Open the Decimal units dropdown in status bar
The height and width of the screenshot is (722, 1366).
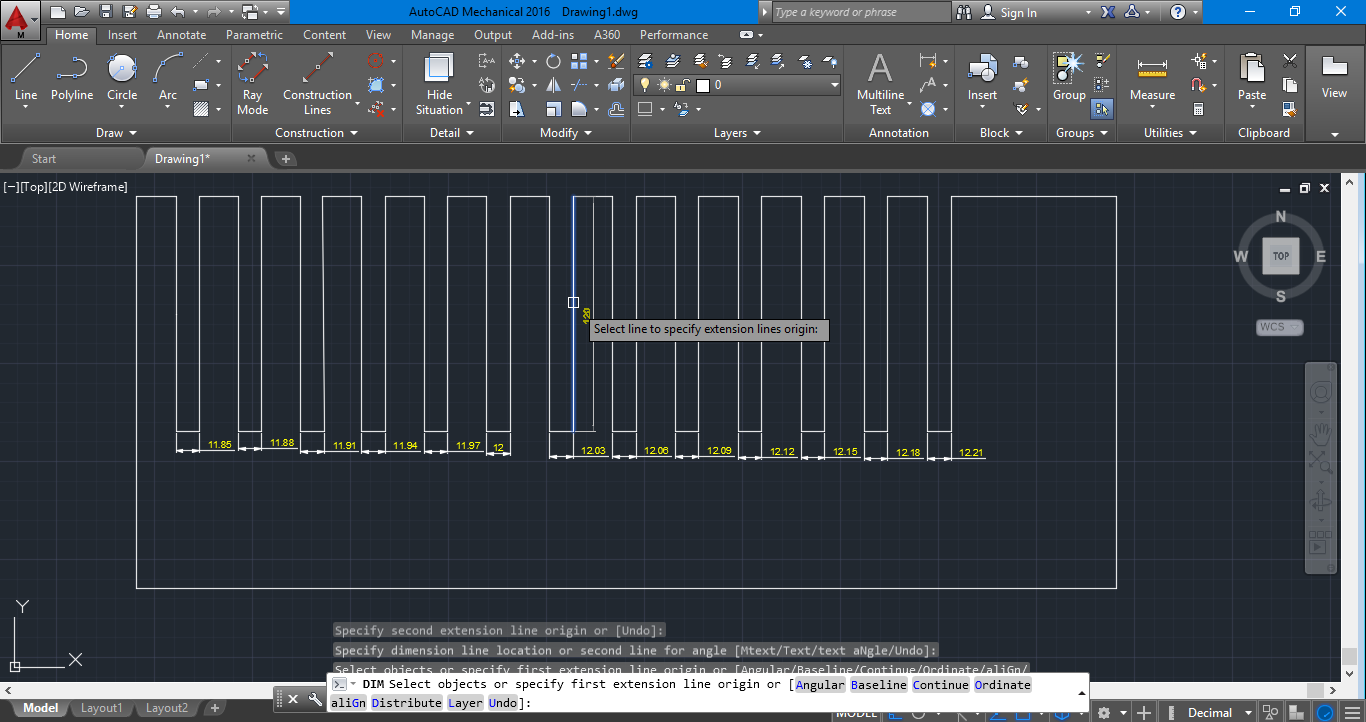1218,713
